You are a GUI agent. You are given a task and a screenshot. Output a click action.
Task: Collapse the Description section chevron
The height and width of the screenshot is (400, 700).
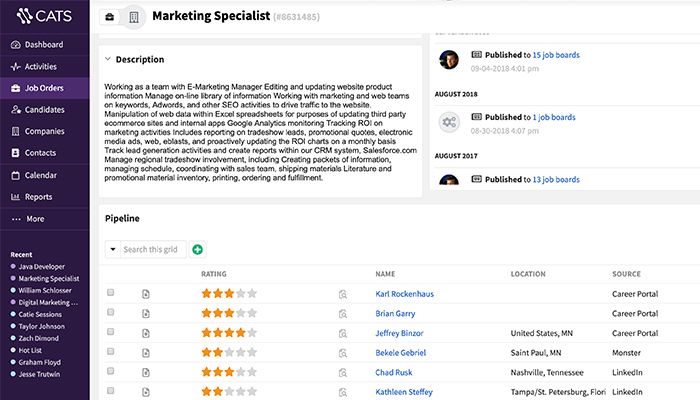pos(108,60)
